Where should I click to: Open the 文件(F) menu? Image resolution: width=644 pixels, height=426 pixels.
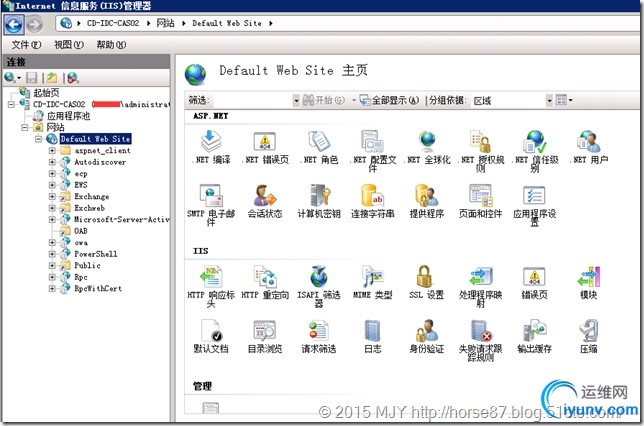click(26, 44)
